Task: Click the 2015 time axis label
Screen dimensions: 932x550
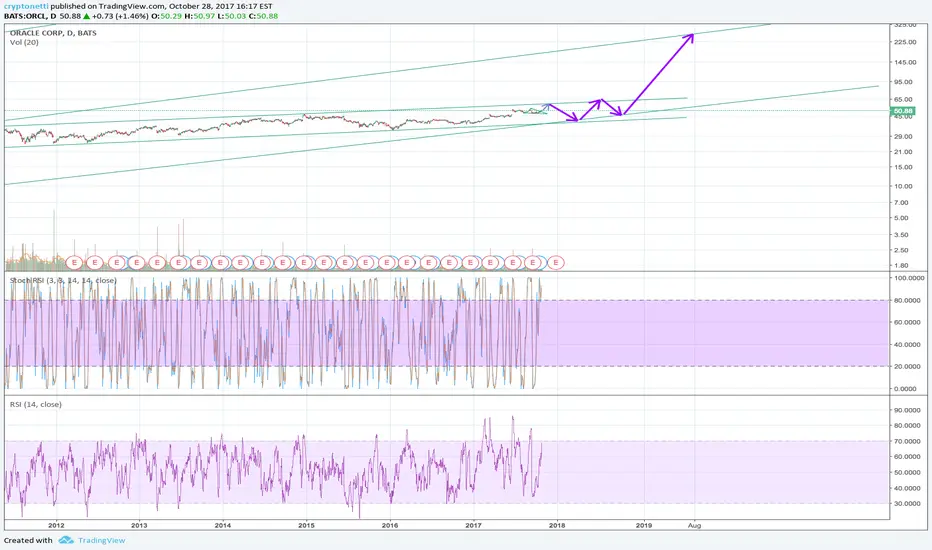Action: pyautogui.click(x=307, y=525)
